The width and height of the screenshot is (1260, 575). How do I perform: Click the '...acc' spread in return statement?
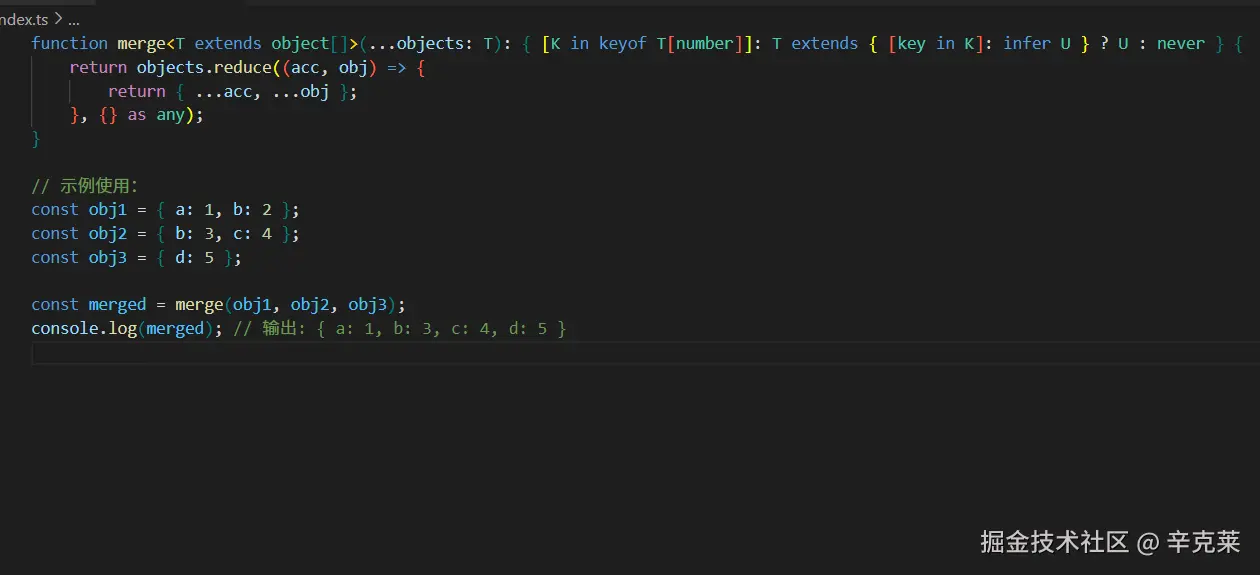click(x=213, y=92)
